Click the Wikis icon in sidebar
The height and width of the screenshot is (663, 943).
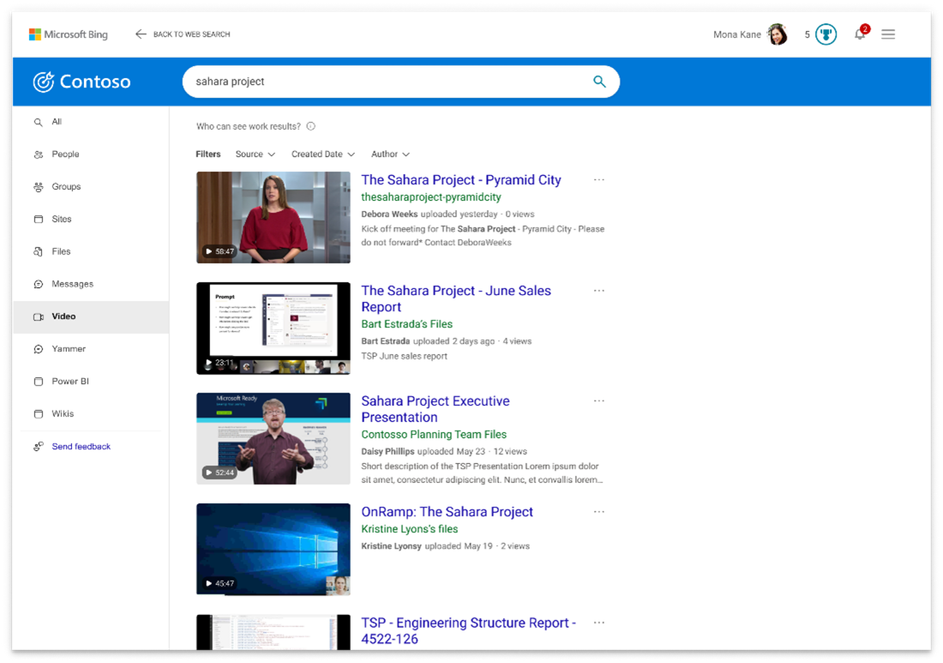[x=38, y=414]
